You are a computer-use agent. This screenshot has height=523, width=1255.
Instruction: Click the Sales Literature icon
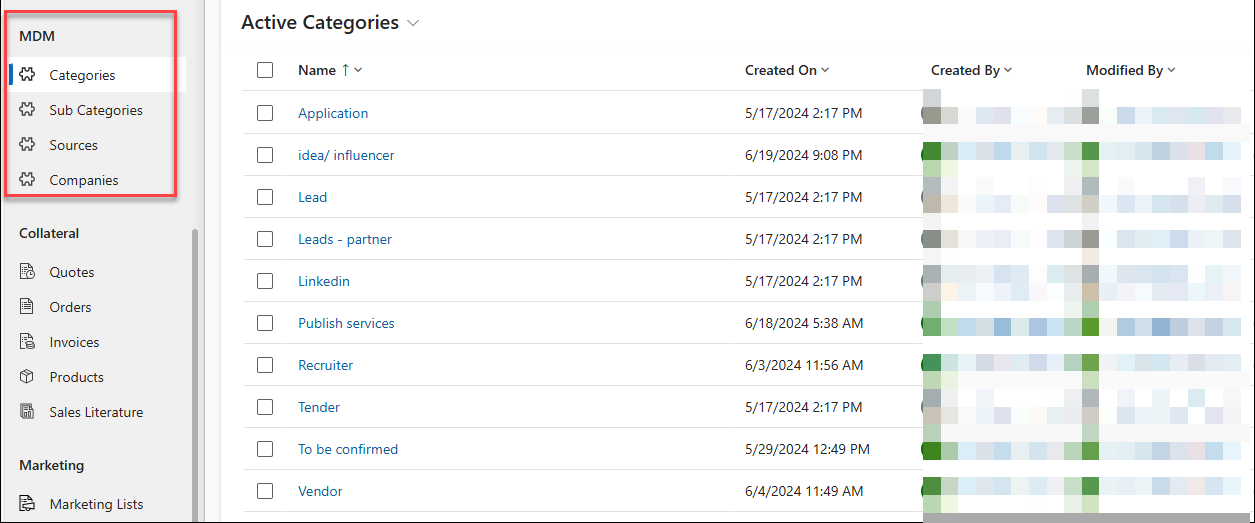coord(28,412)
